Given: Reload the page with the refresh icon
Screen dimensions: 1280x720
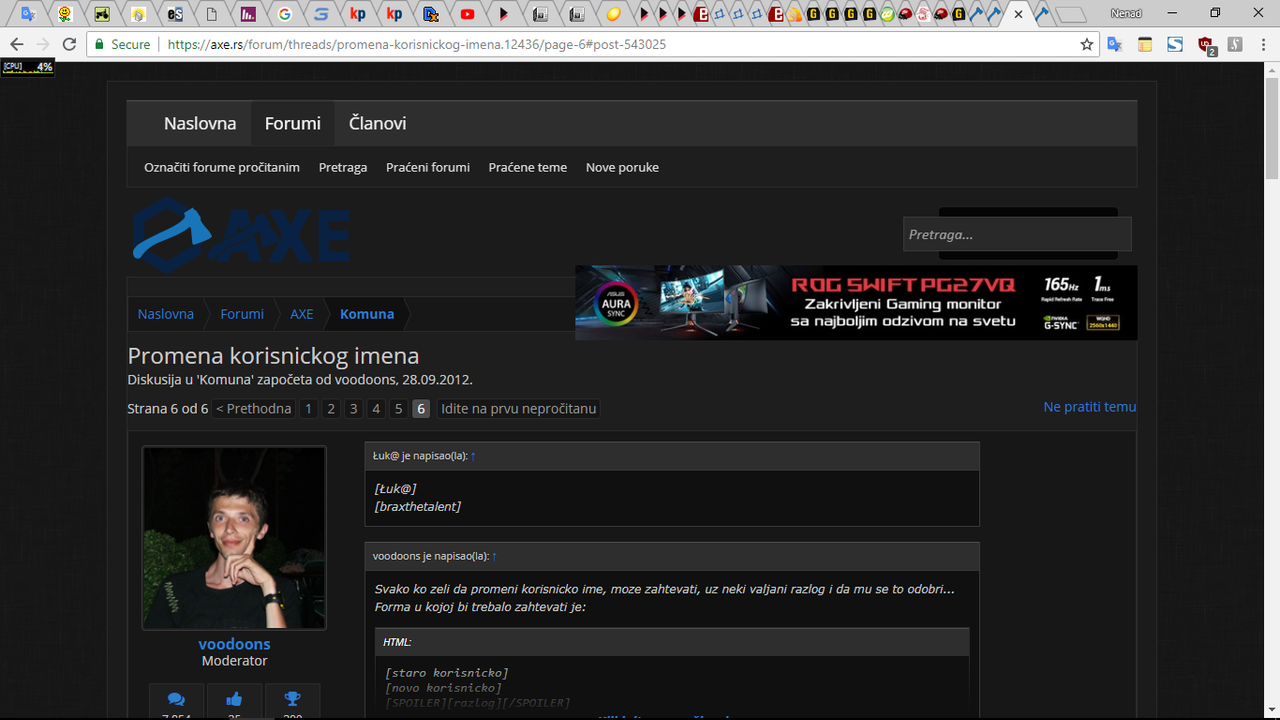Looking at the screenshot, I should coord(68,44).
